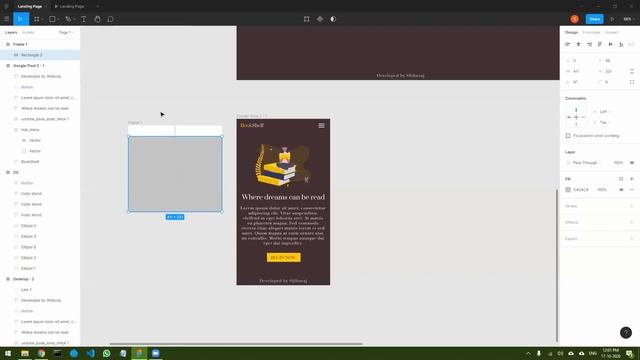Open the Fill style library icon
This screenshot has height=360, width=640.
(621, 179)
